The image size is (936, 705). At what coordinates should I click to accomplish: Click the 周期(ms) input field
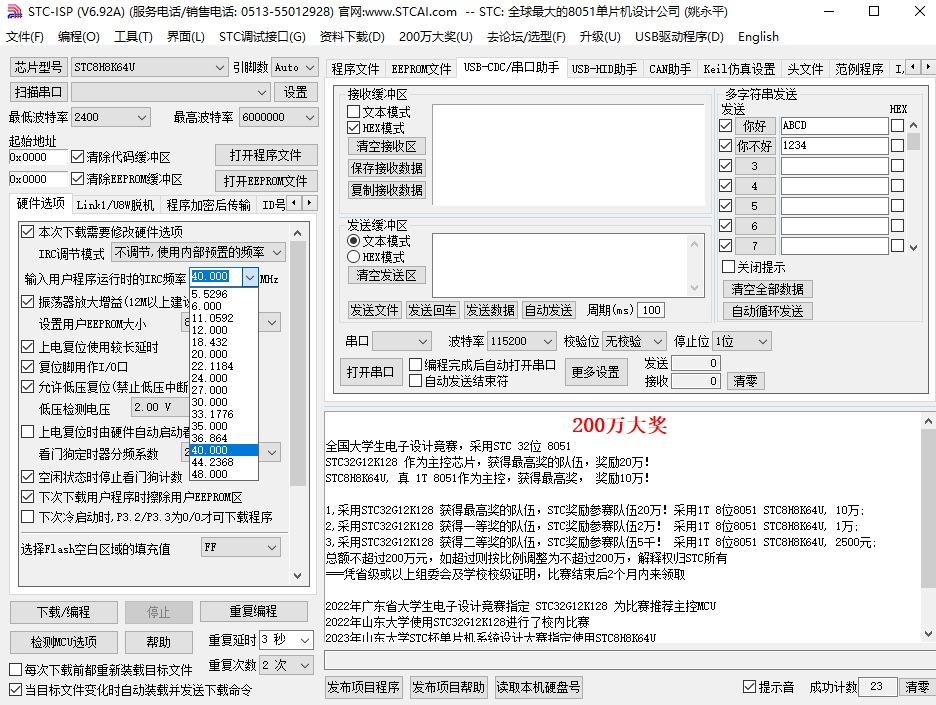click(x=651, y=310)
